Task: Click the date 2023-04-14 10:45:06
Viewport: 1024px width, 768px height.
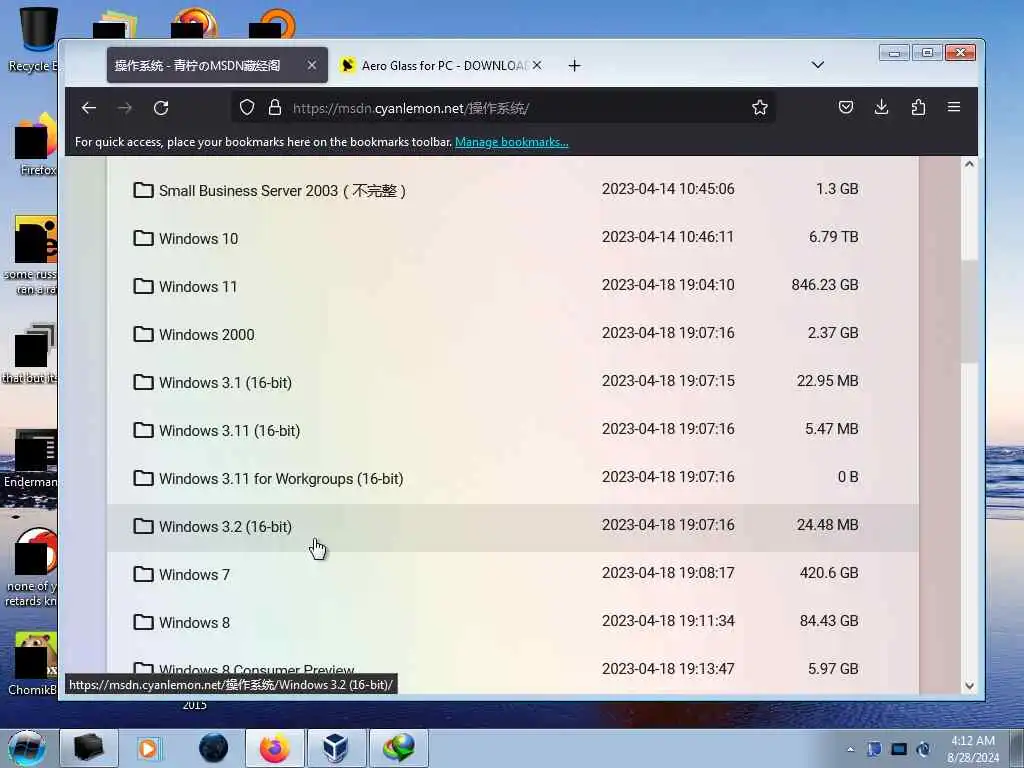Action: coord(668,189)
